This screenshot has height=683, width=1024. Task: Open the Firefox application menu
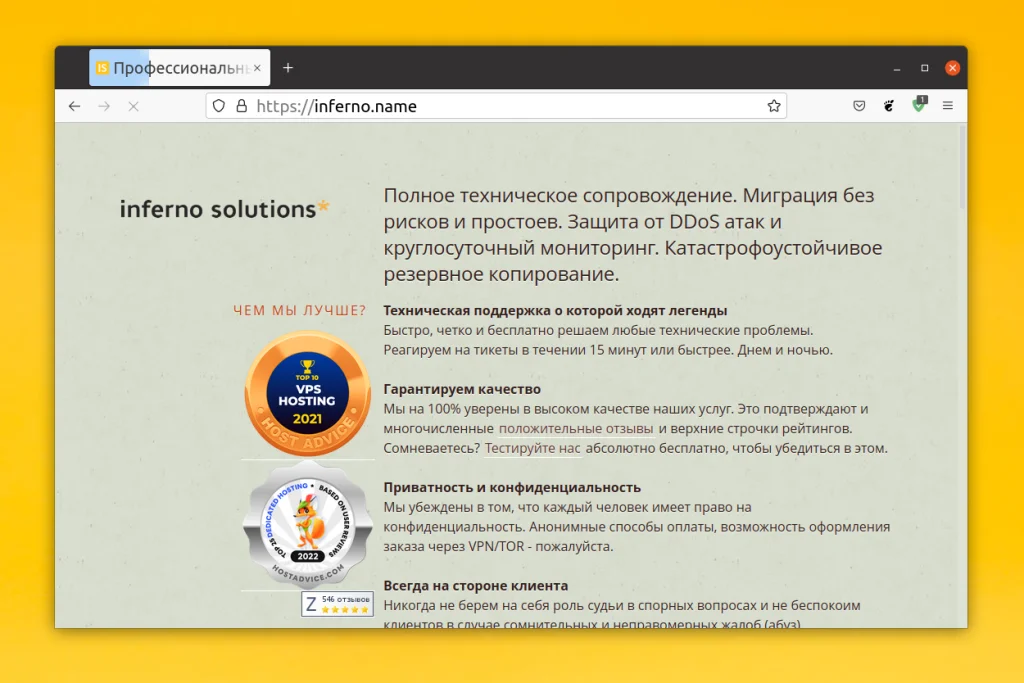948,106
